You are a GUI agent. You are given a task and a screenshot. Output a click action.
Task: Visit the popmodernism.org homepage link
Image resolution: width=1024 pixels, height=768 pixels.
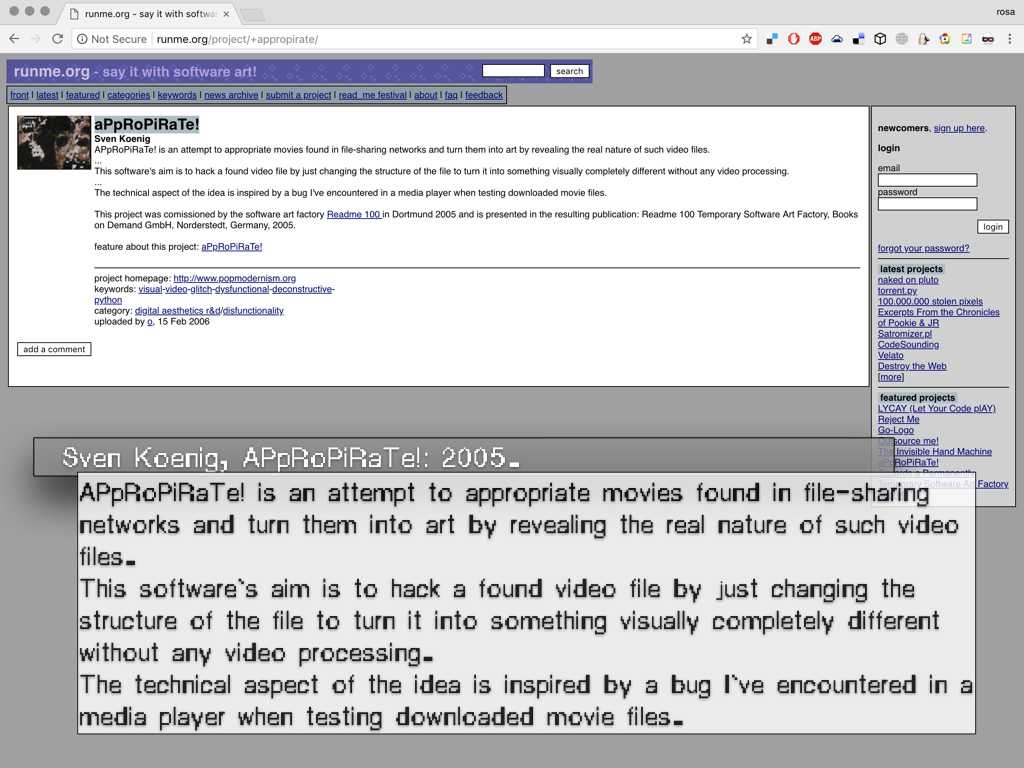pyautogui.click(x=234, y=278)
